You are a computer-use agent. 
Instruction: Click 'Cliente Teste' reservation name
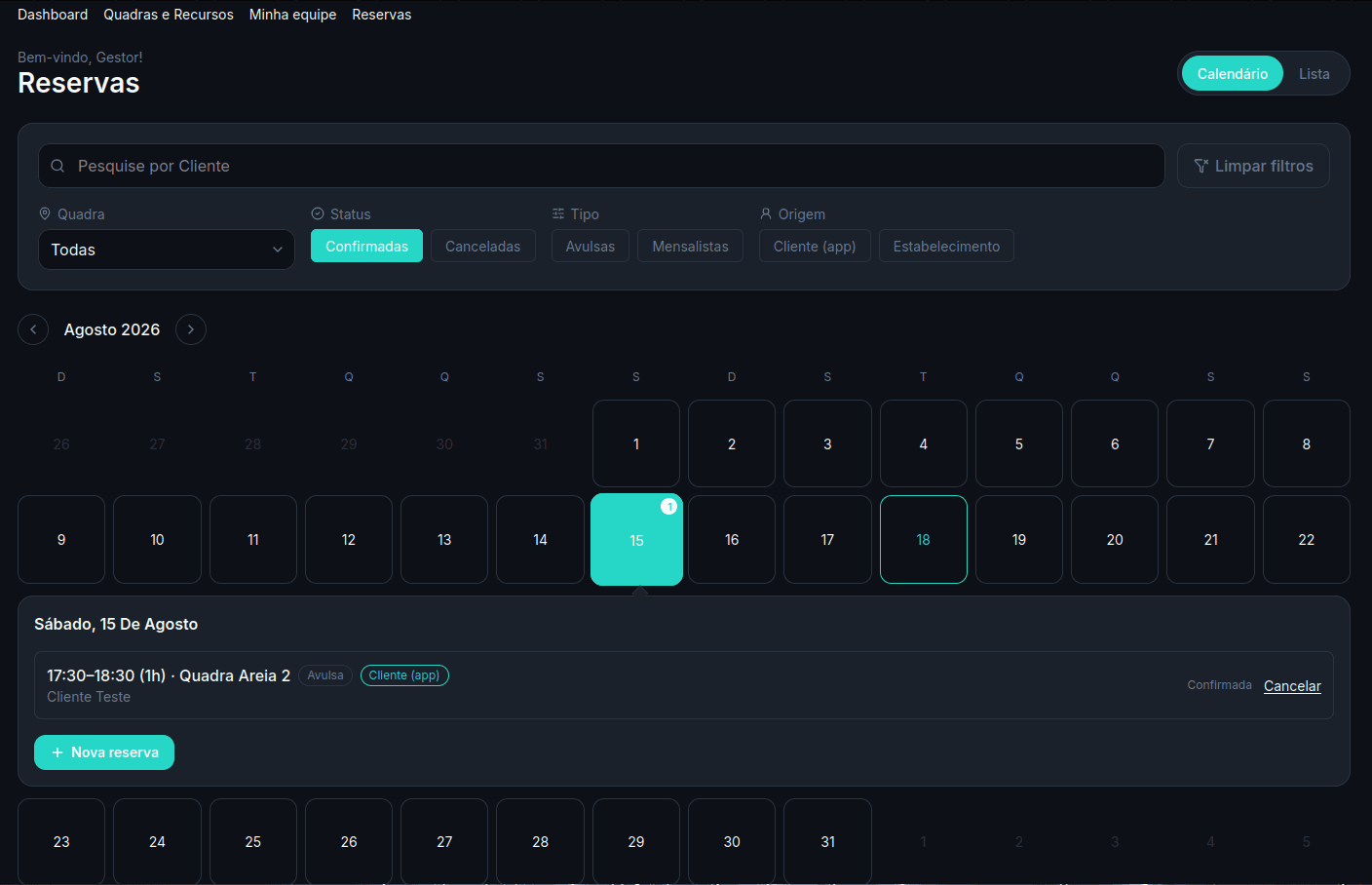click(x=89, y=697)
